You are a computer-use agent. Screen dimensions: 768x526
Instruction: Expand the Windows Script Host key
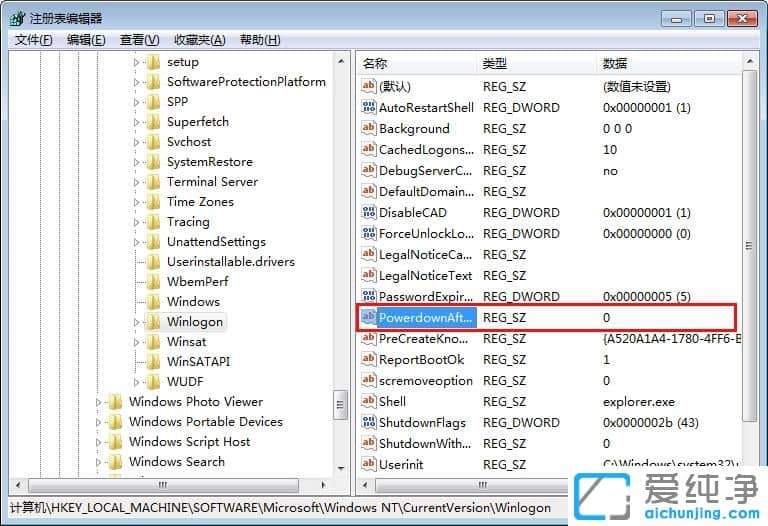(98, 442)
